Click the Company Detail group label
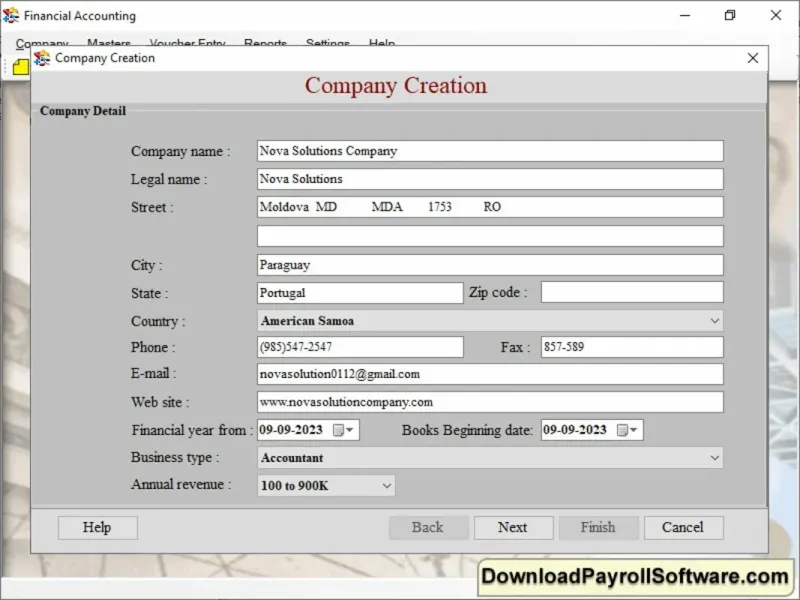The image size is (800, 600). 83,111
